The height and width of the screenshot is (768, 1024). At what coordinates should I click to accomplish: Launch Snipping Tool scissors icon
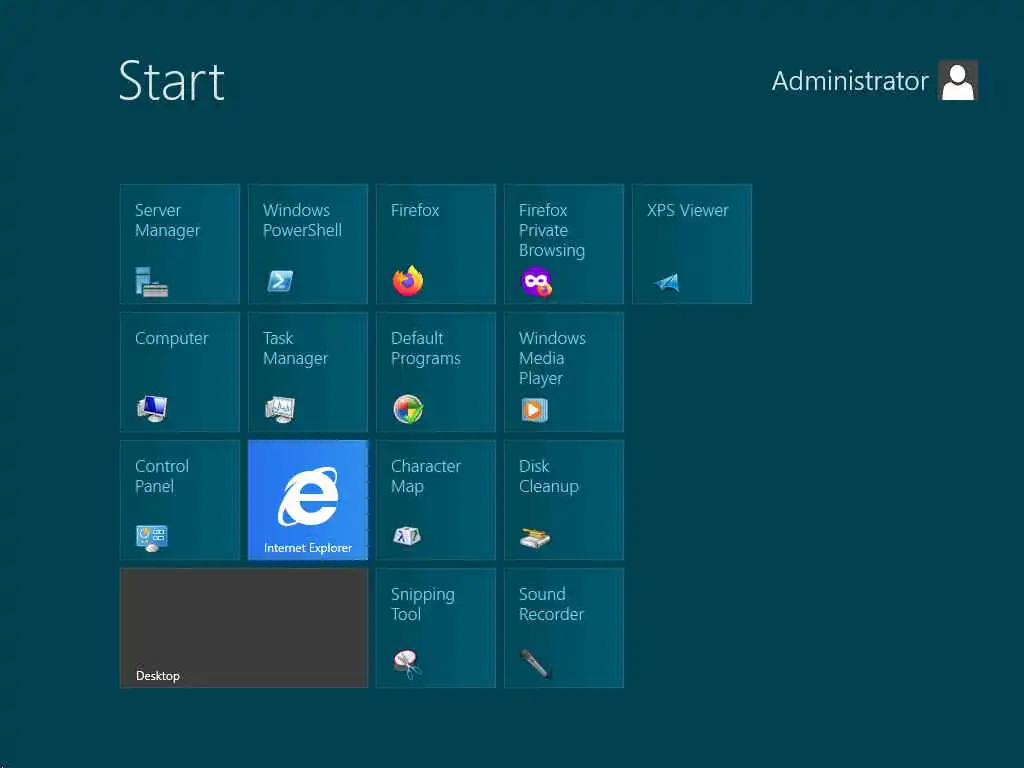pyautogui.click(x=407, y=664)
